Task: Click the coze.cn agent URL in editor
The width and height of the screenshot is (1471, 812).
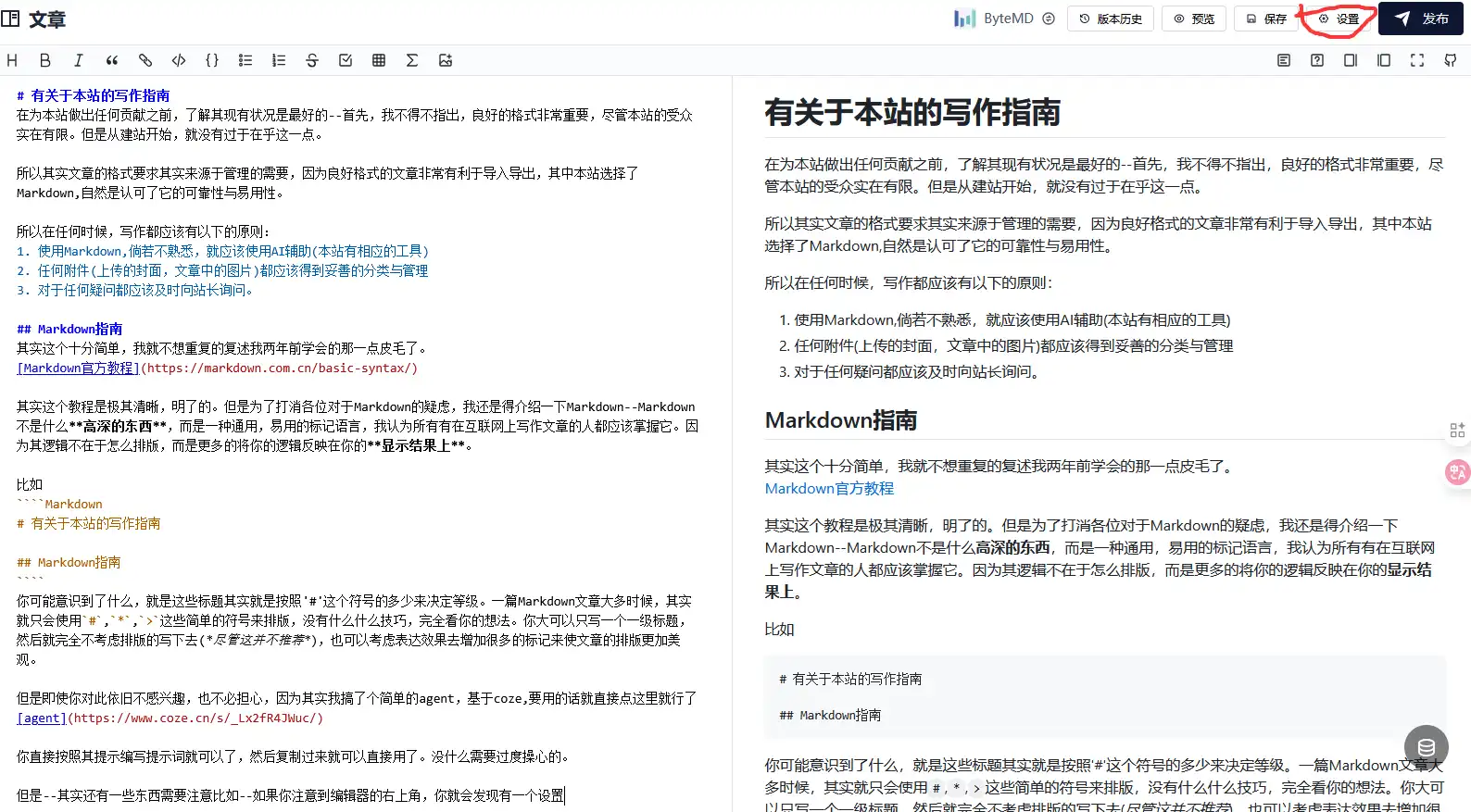Action: (195, 718)
